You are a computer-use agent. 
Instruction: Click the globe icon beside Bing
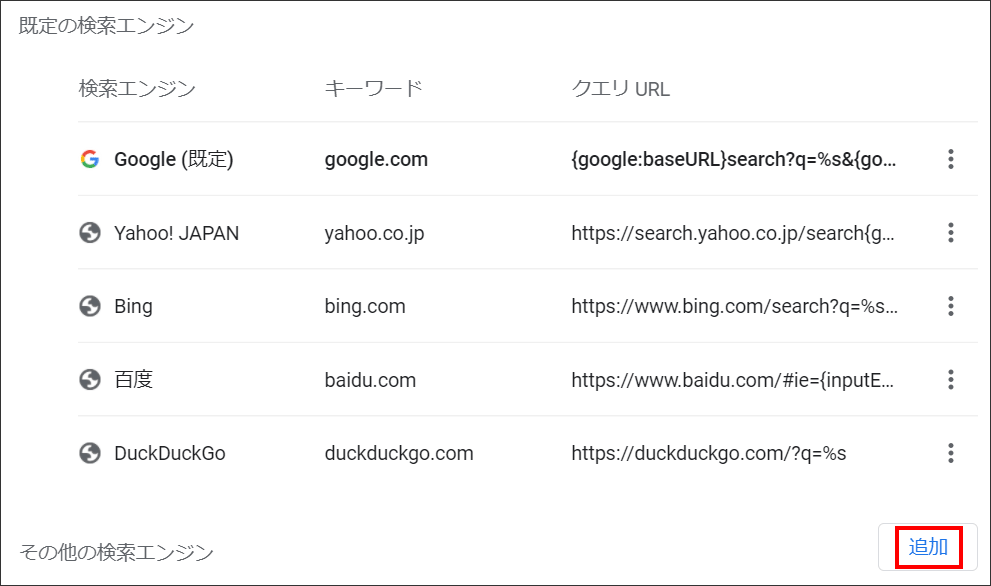click(x=90, y=306)
